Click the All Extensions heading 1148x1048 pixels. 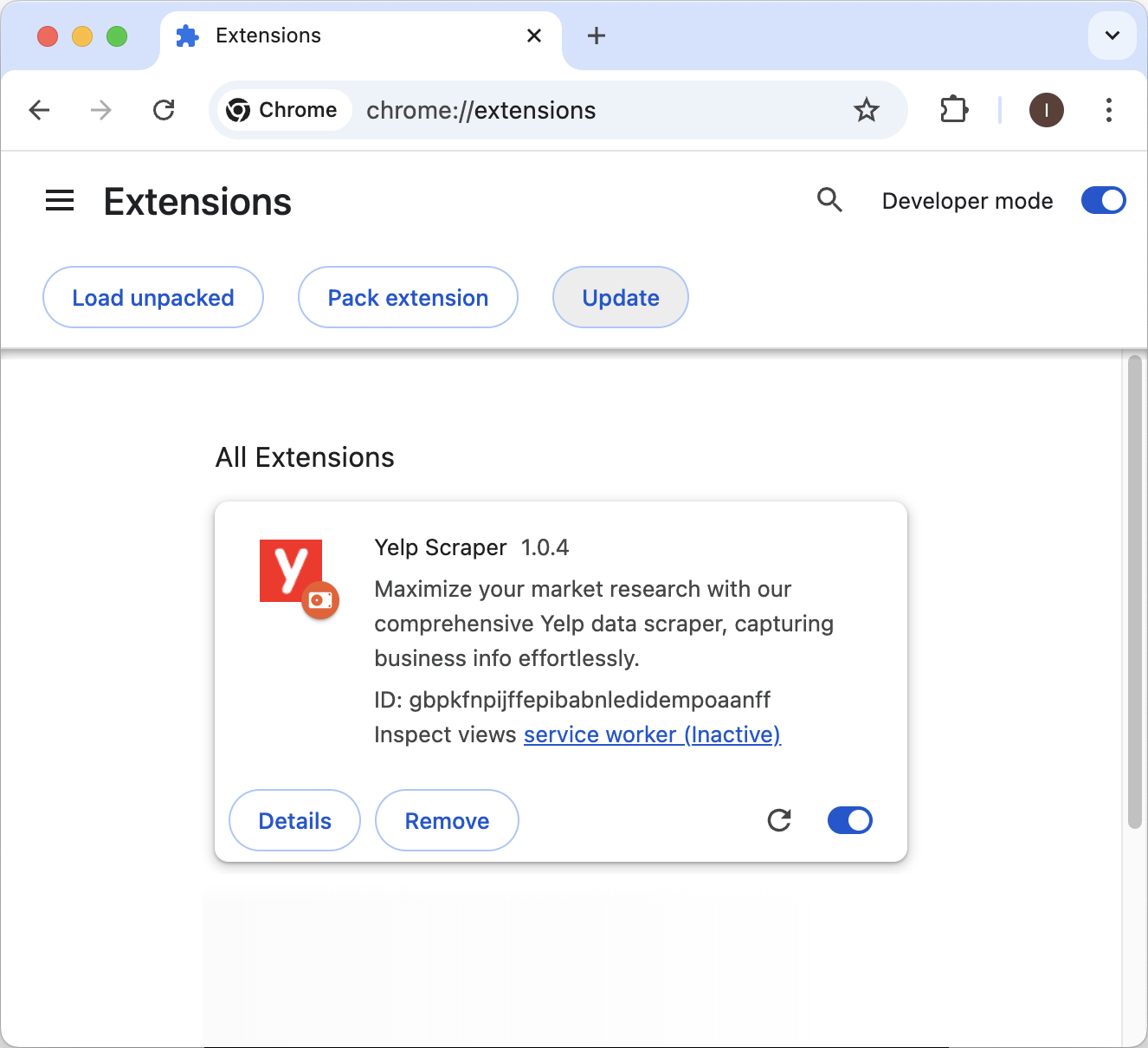click(305, 457)
